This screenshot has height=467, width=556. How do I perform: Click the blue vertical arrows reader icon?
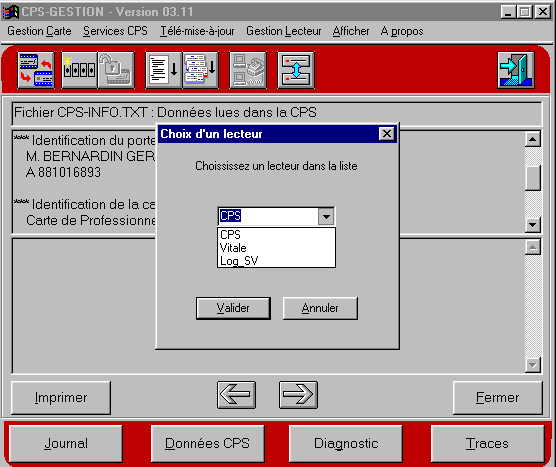296,70
